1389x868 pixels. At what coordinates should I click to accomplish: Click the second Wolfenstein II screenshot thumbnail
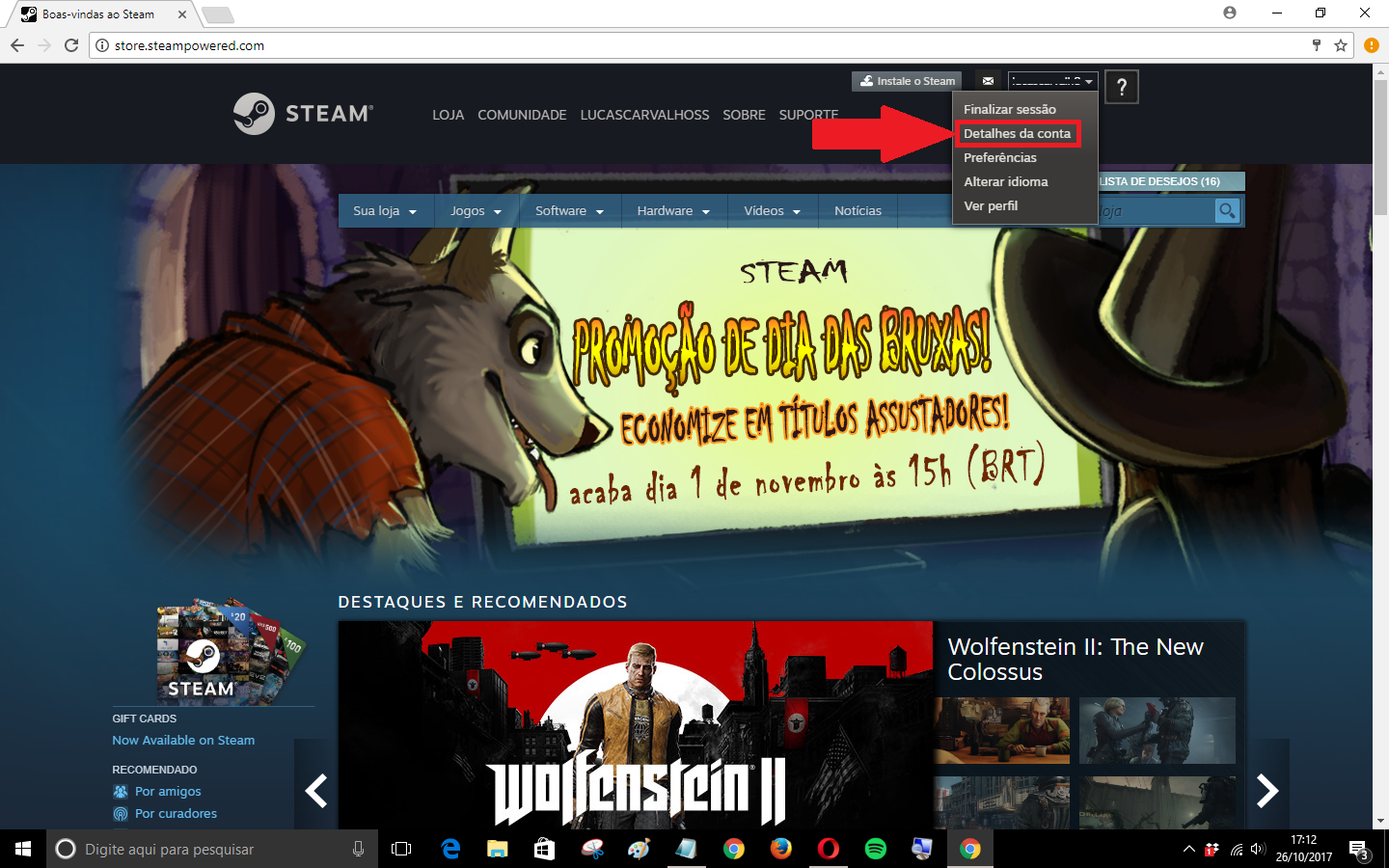coord(1157,731)
